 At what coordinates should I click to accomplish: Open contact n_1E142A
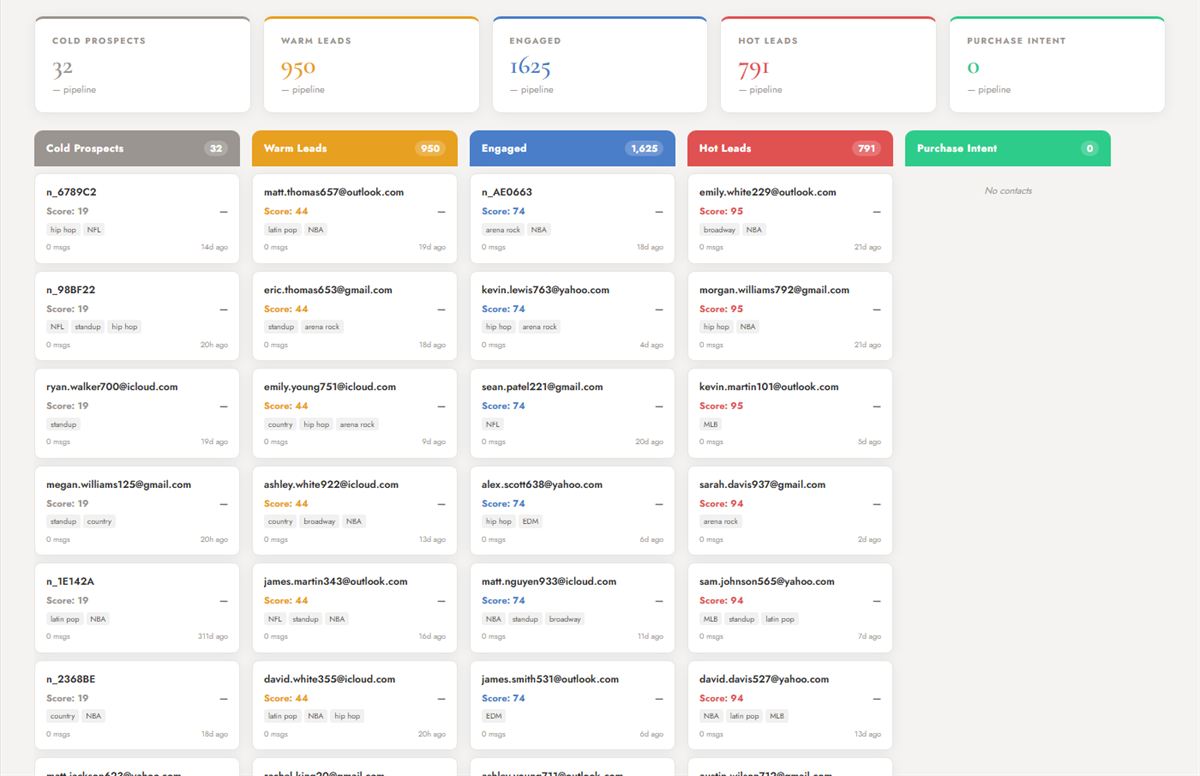click(137, 608)
